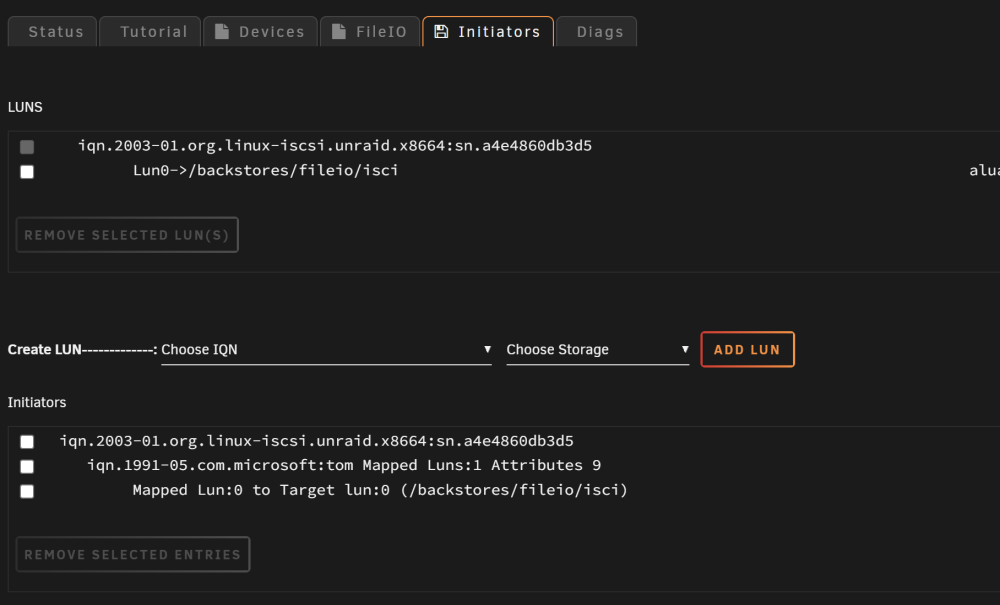Click the arrow of Choose IQN selector

pos(487,349)
